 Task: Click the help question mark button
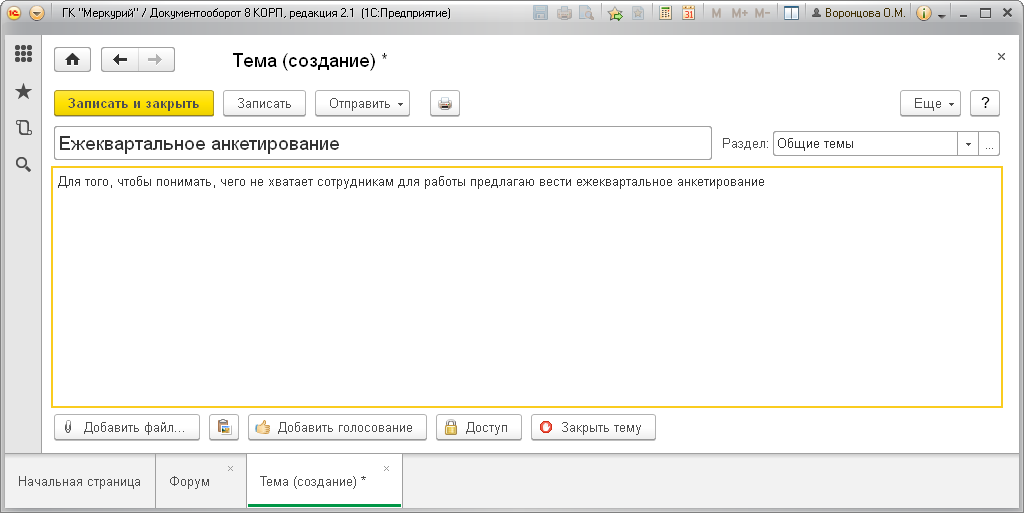point(985,104)
